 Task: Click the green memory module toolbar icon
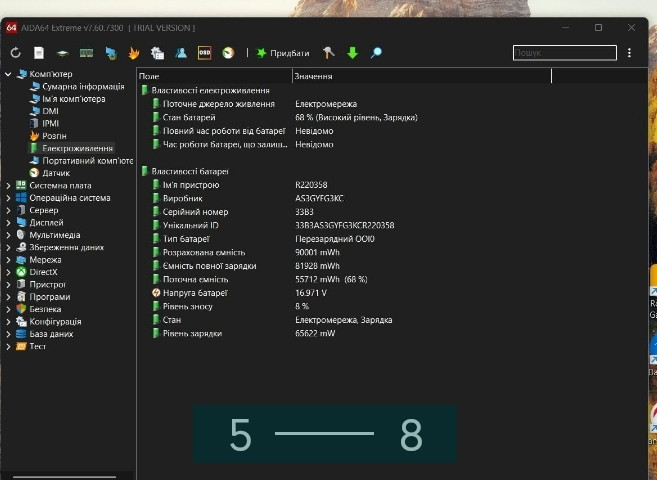(86, 53)
